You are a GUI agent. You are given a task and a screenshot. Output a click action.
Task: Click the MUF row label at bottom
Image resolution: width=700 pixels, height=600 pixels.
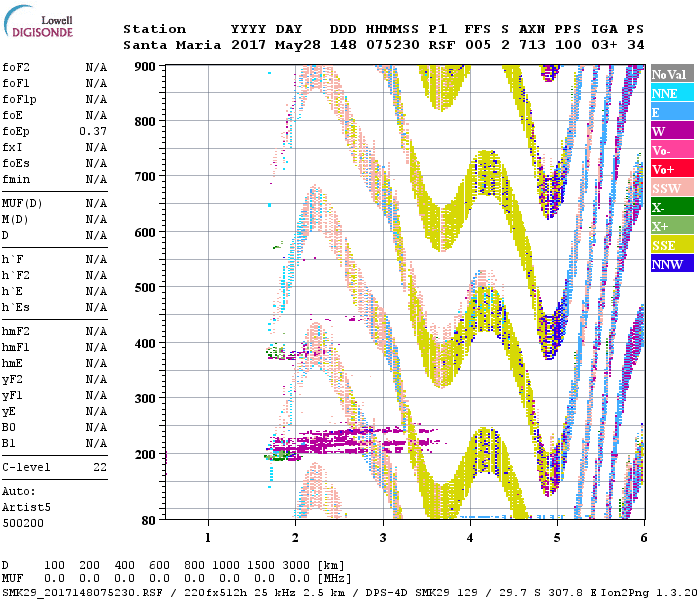coord(12,579)
